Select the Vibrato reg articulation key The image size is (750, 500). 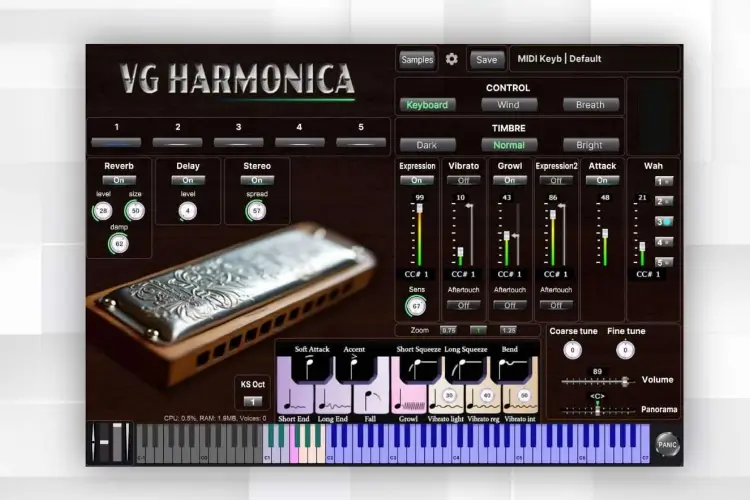[483, 401]
